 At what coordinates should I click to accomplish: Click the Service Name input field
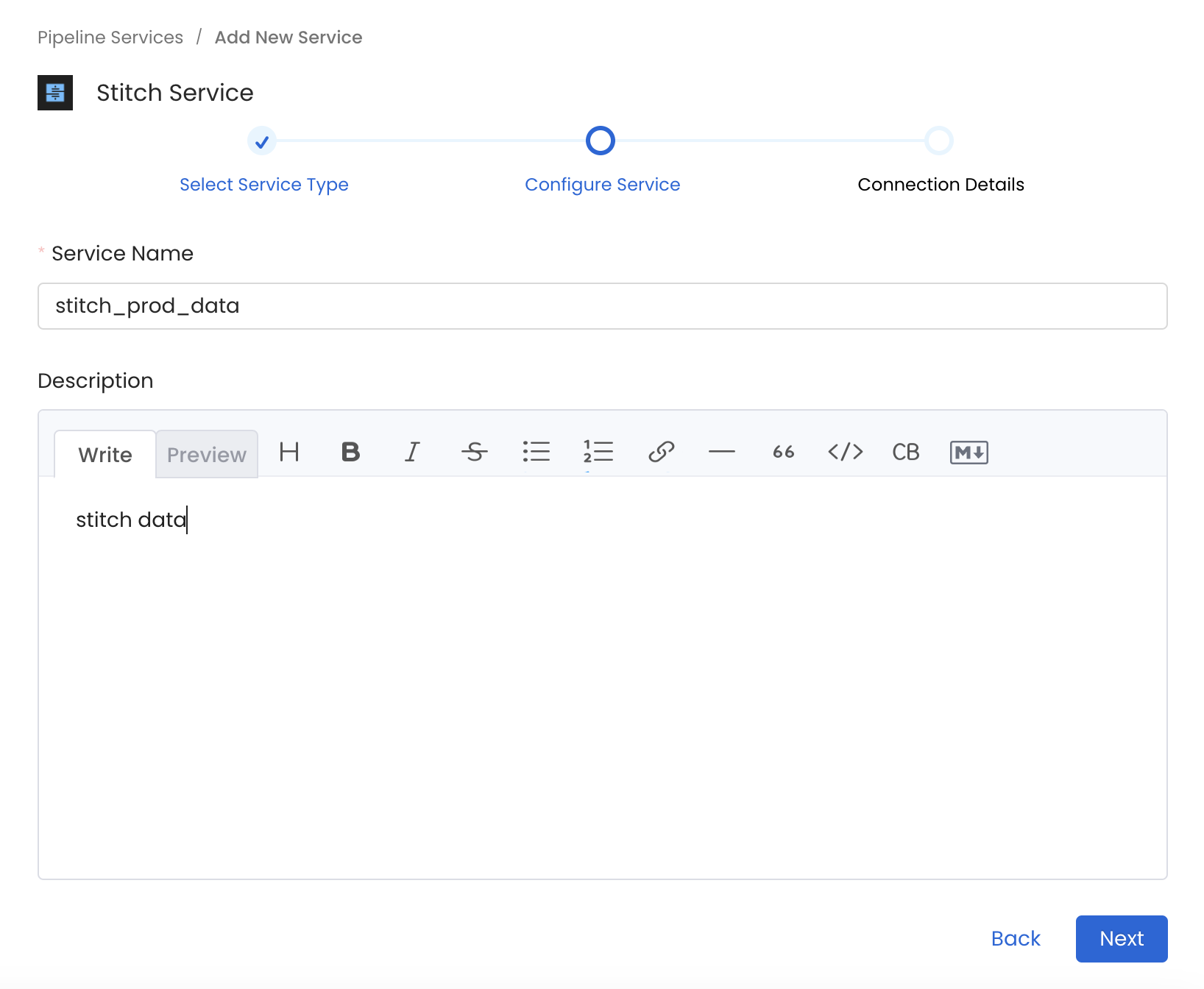coord(602,306)
